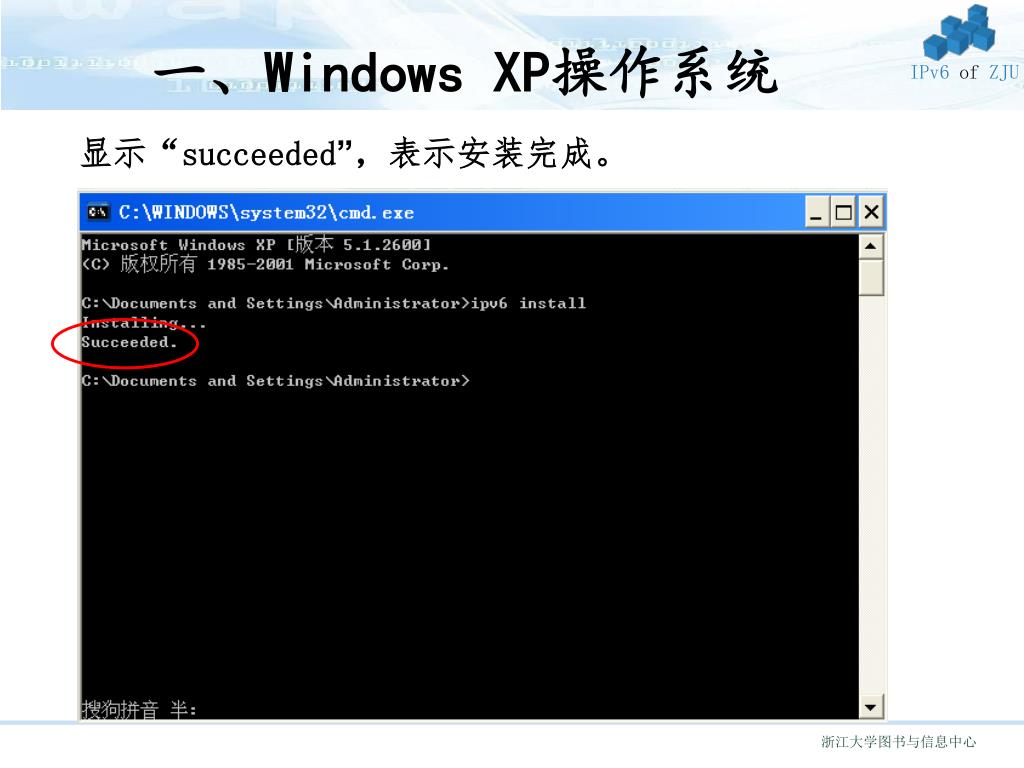Click the vertical scrollbar thumb
The width and height of the screenshot is (1024, 768).
[x=871, y=278]
